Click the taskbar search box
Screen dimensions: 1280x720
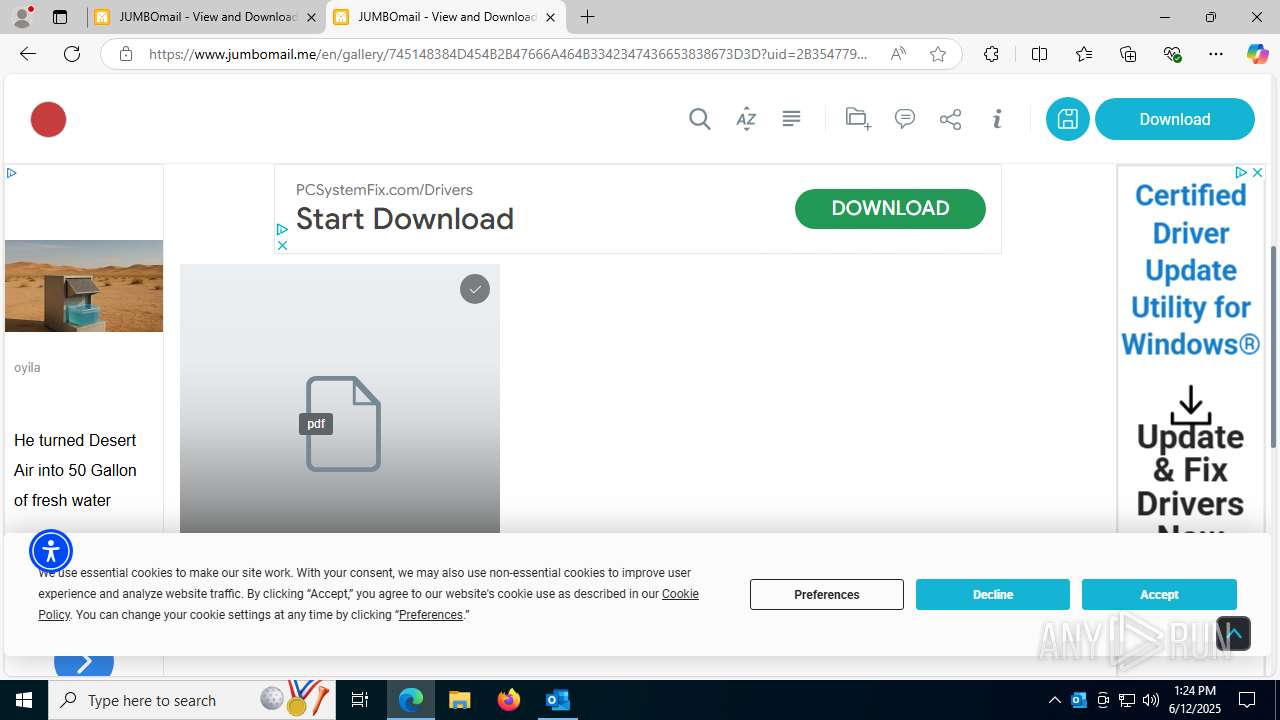(x=192, y=700)
